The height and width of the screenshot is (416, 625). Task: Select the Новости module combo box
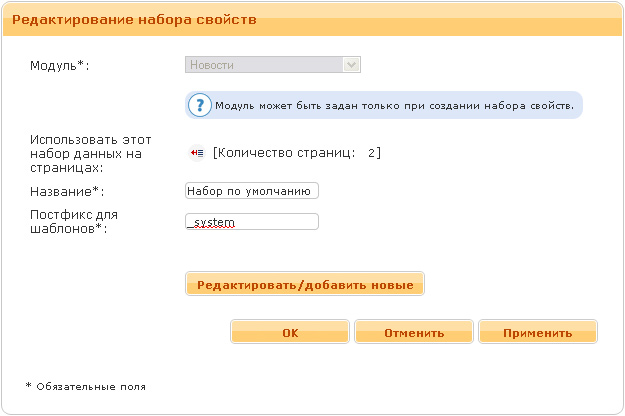[x=264, y=65]
